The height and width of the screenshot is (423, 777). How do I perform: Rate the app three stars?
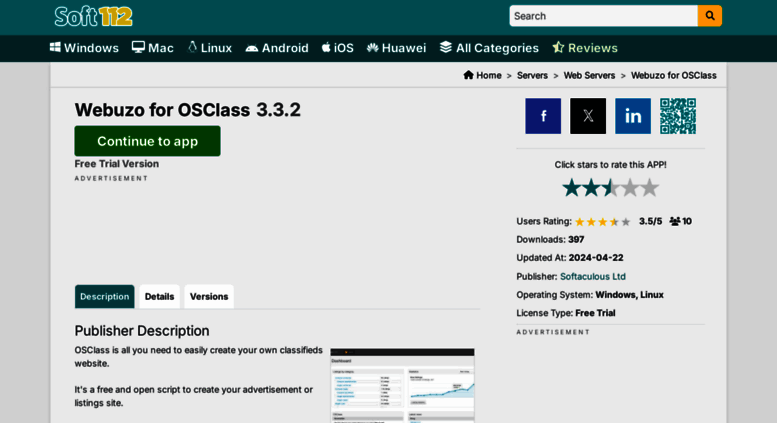tap(610, 188)
